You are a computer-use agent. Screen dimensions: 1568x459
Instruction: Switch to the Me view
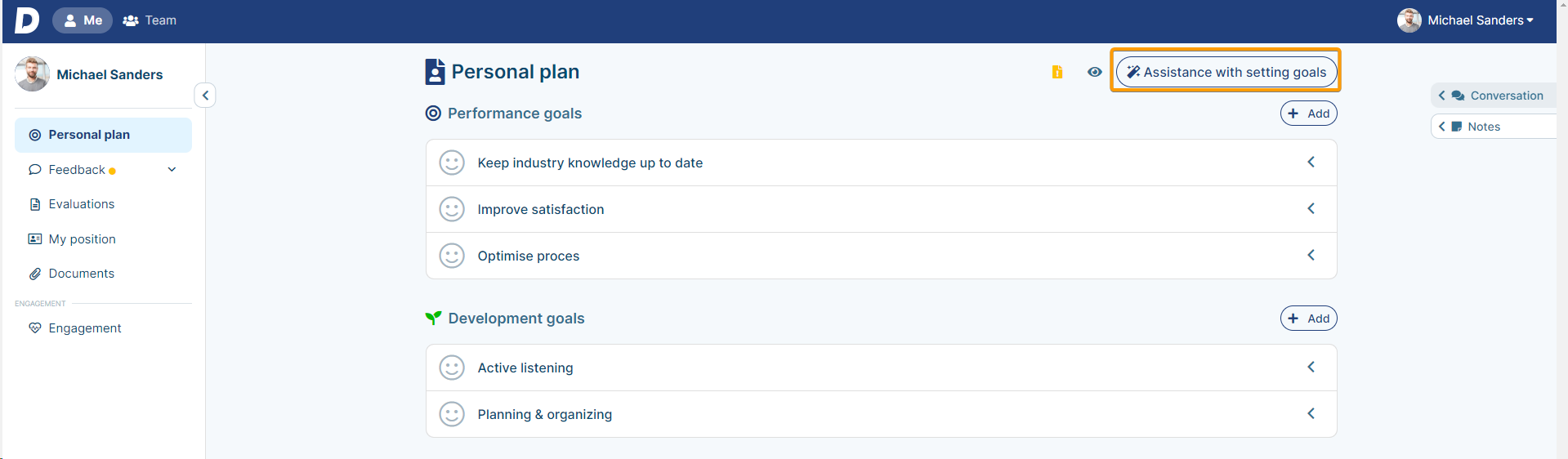[83, 20]
